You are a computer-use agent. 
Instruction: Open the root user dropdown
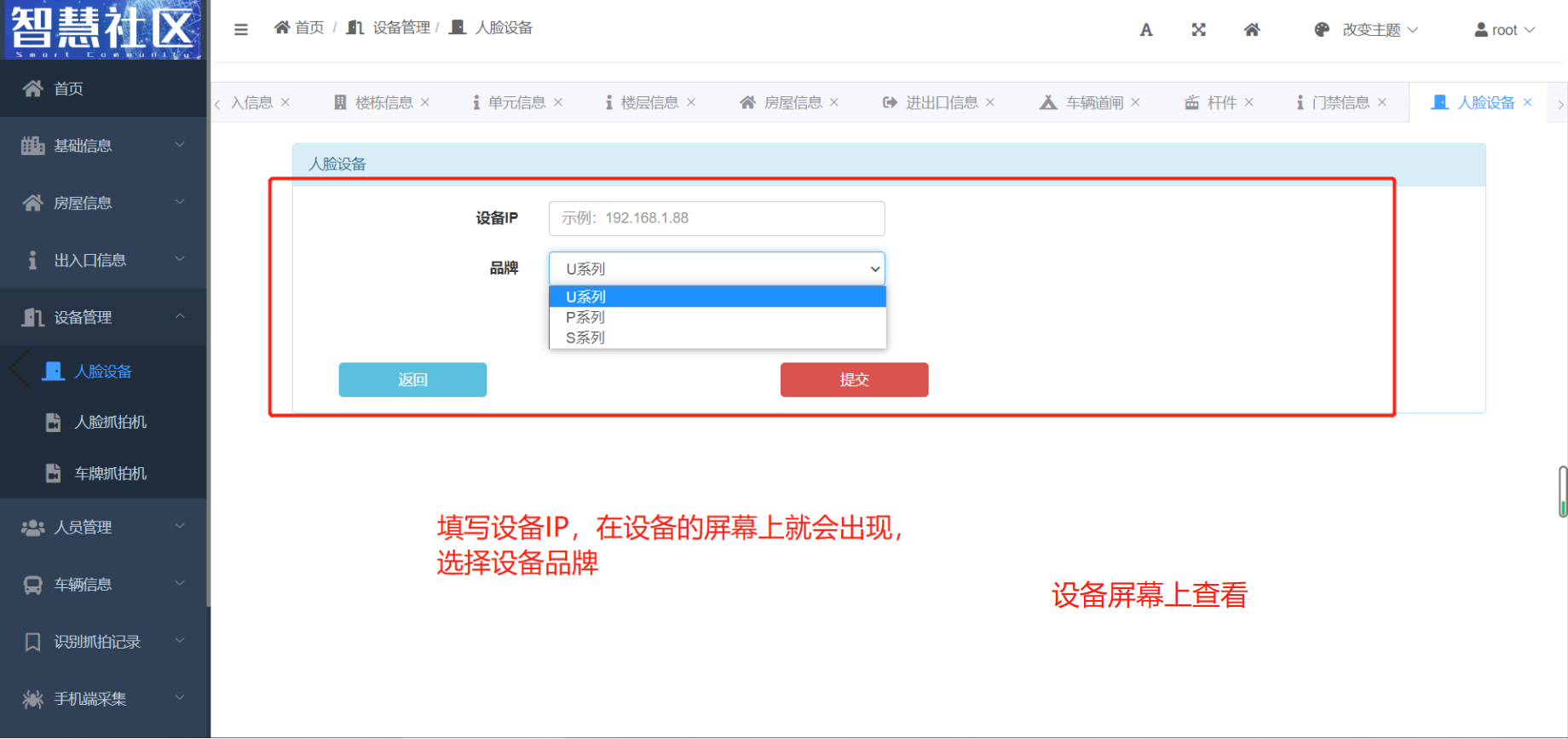[1505, 30]
